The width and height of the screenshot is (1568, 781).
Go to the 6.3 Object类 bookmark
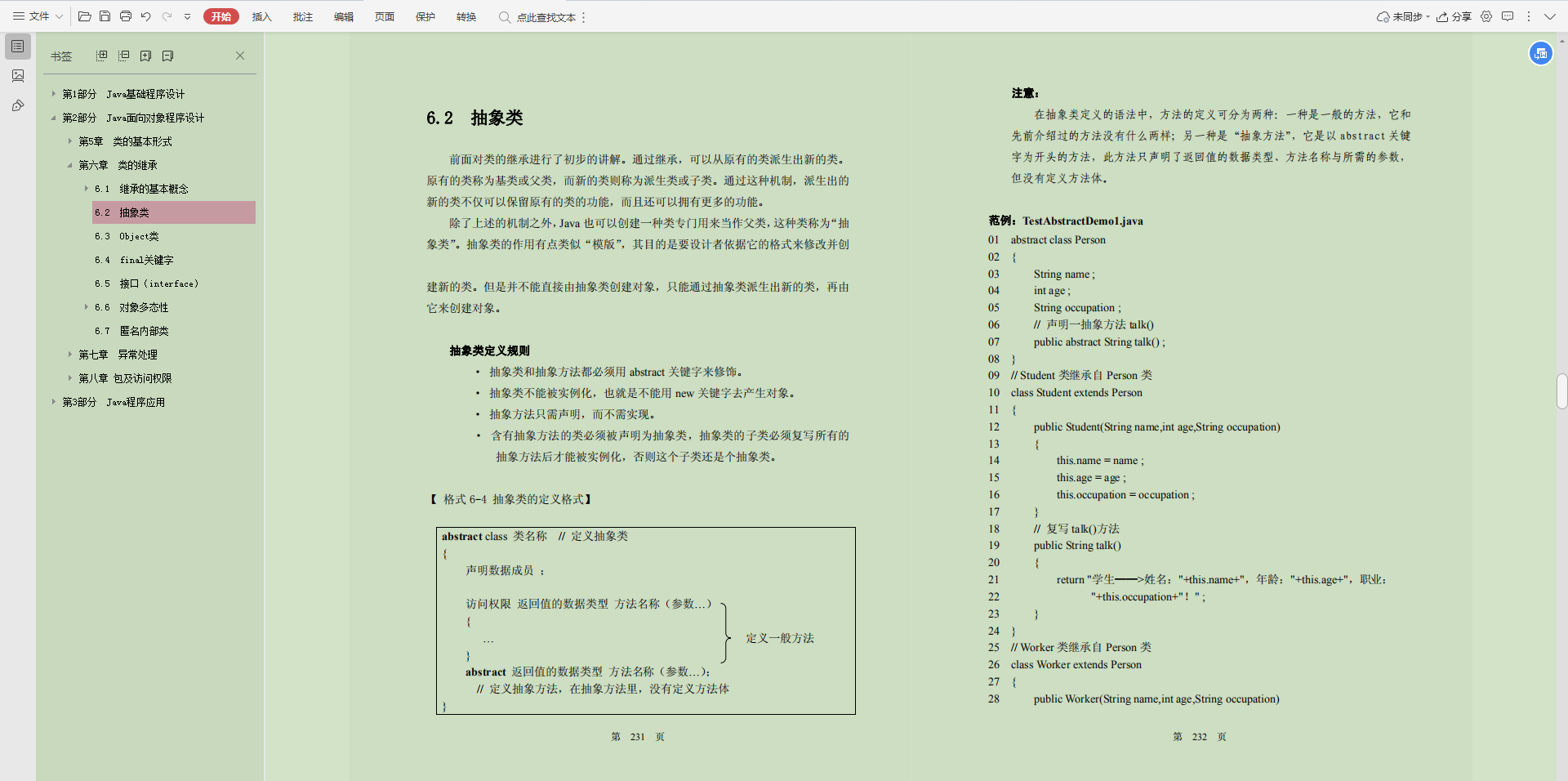(x=127, y=236)
